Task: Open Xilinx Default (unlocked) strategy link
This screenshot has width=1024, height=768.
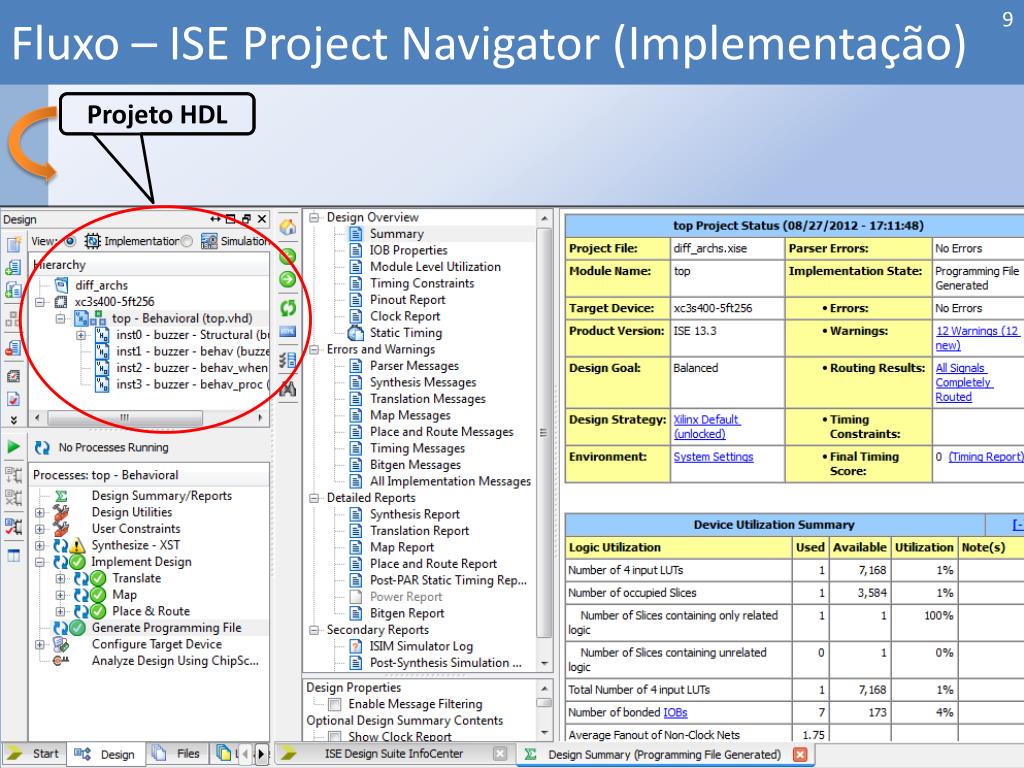Action: pyautogui.click(x=706, y=426)
